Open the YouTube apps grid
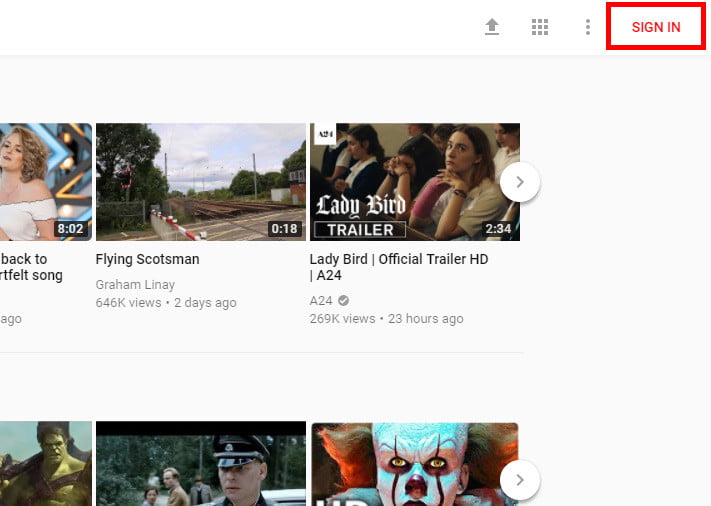The width and height of the screenshot is (711, 506). click(540, 28)
